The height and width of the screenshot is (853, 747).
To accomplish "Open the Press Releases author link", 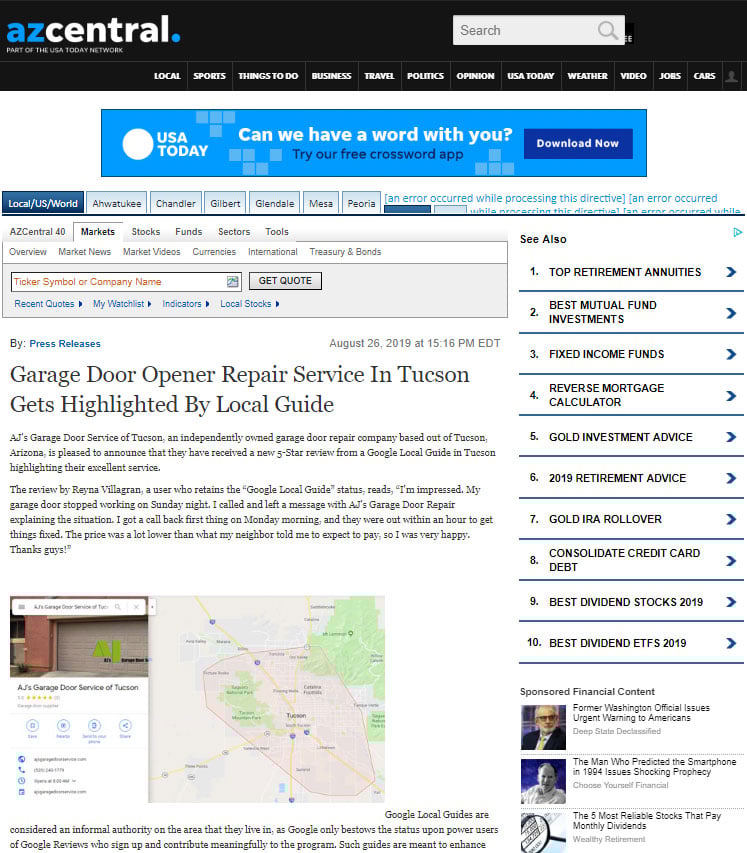I will point(65,344).
